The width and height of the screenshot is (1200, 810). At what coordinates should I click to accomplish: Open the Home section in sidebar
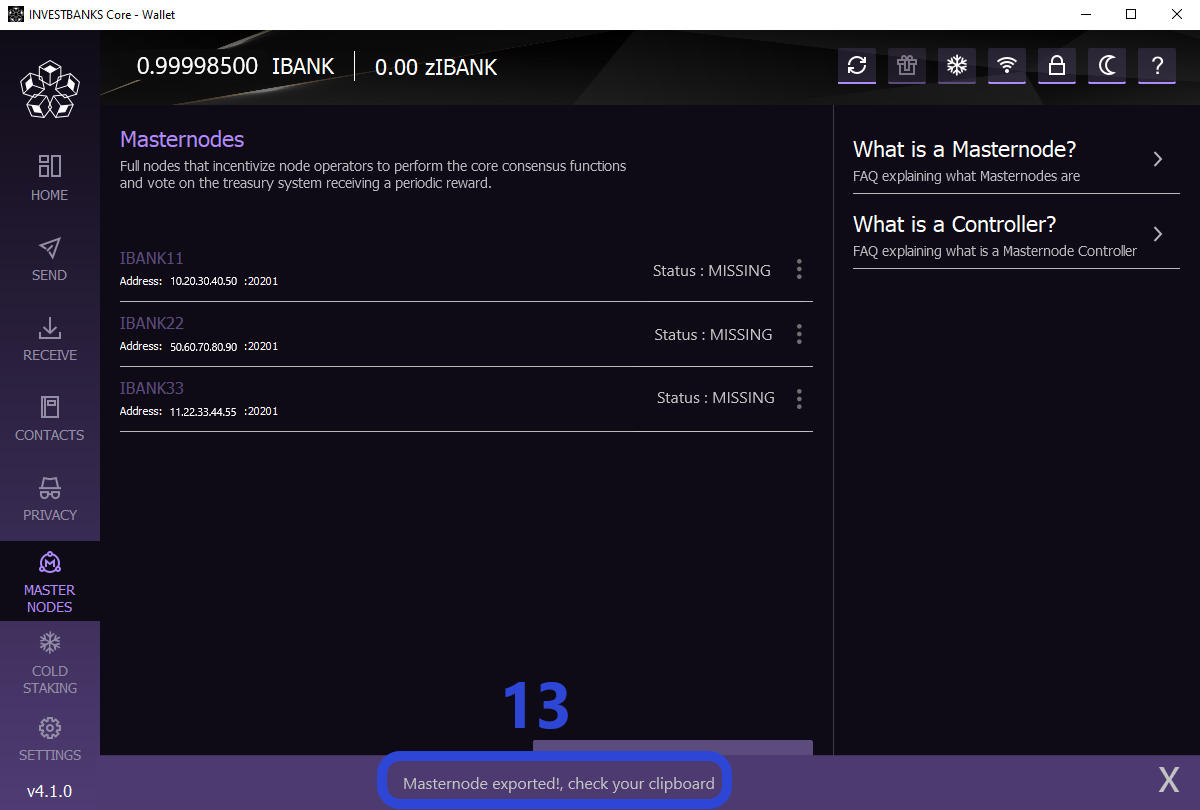(x=49, y=179)
